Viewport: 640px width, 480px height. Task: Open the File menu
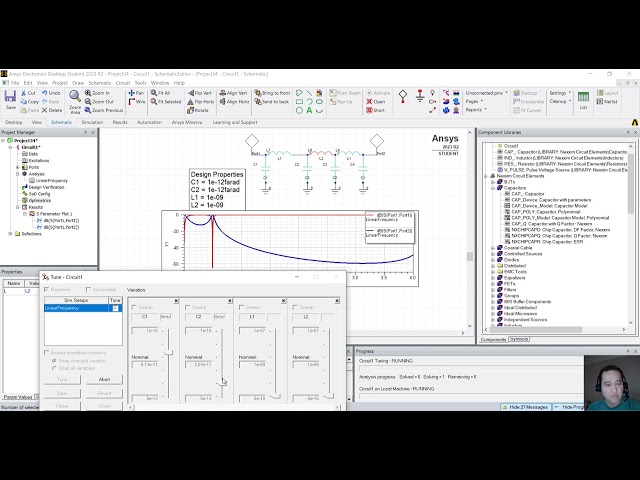tap(15, 83)
